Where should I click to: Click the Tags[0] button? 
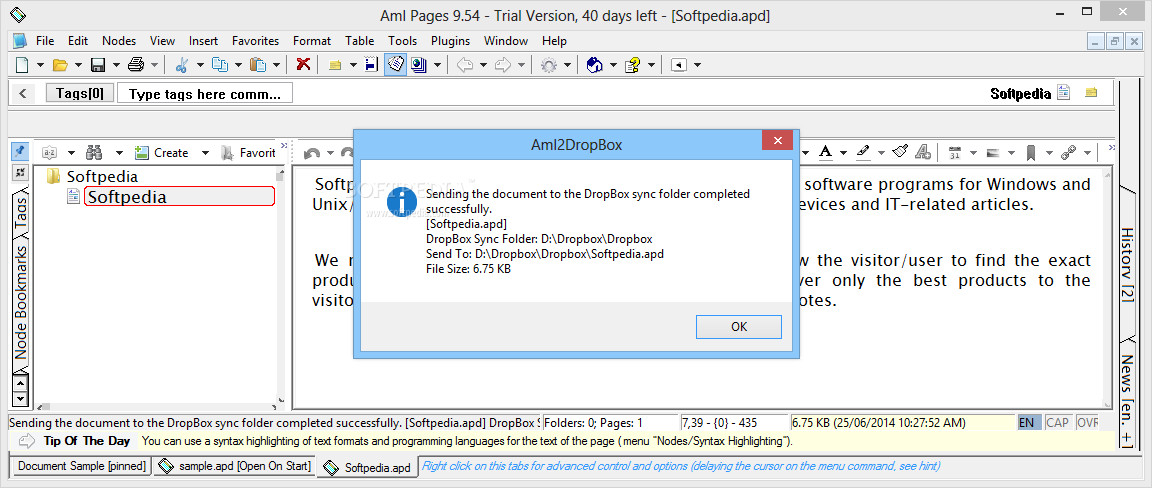80,93
